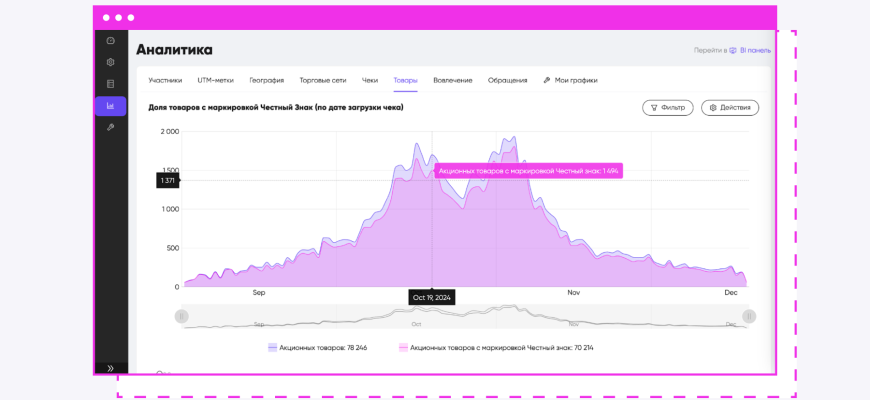
Task: Open the Торговые сети tab
Action: [x=322, y=80]
